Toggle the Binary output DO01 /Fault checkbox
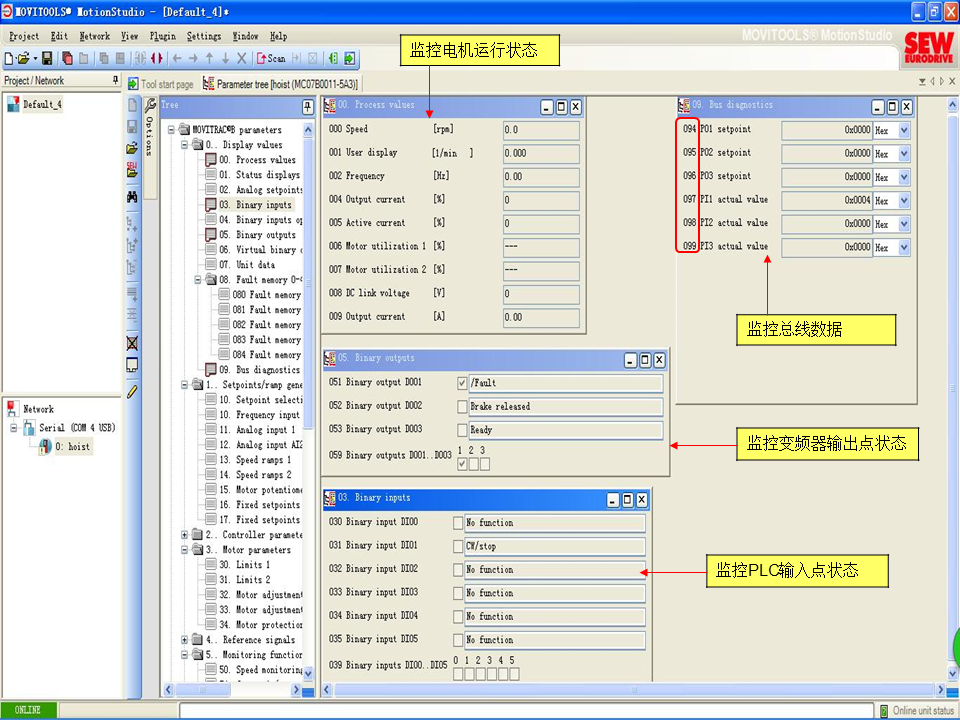 [x=462, y=383]
